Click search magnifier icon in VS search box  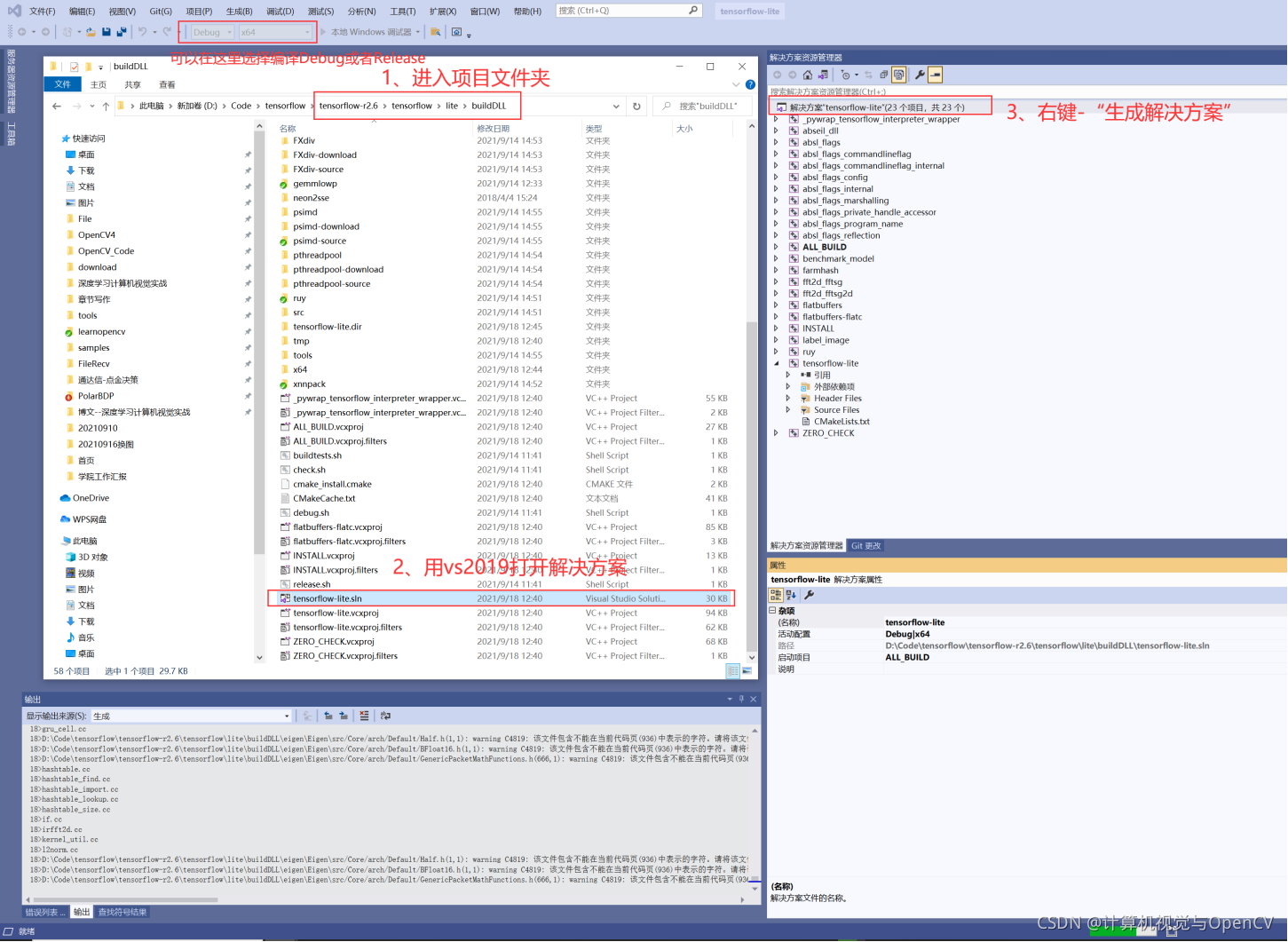[693, 11]
